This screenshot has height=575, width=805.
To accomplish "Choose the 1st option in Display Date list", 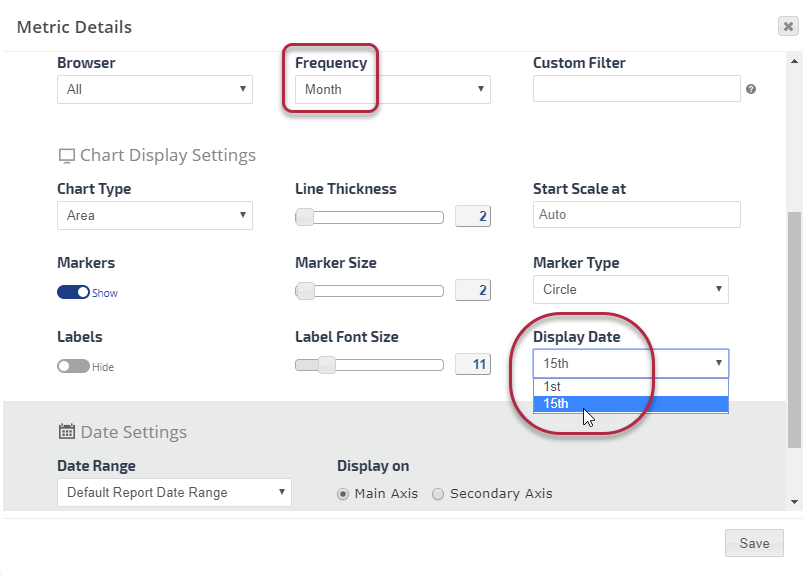I will click(x=631, y=386).
